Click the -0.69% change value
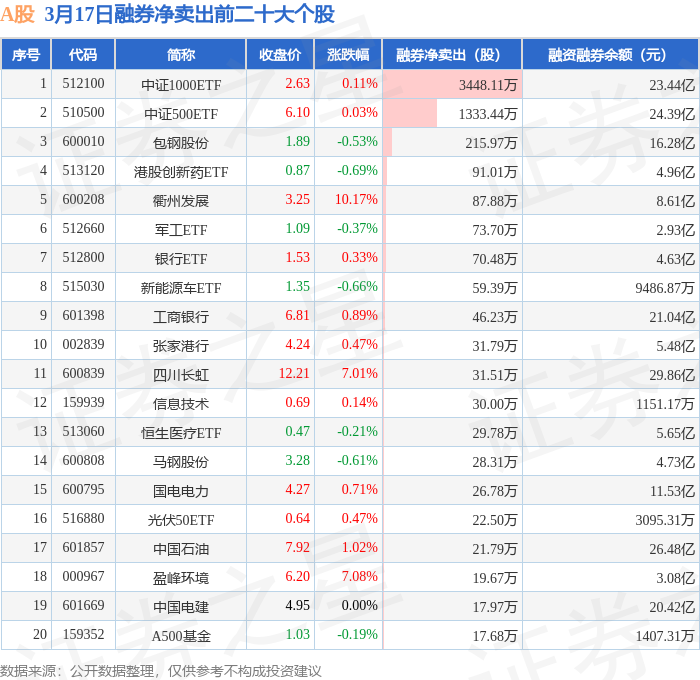 pos(357,171)
